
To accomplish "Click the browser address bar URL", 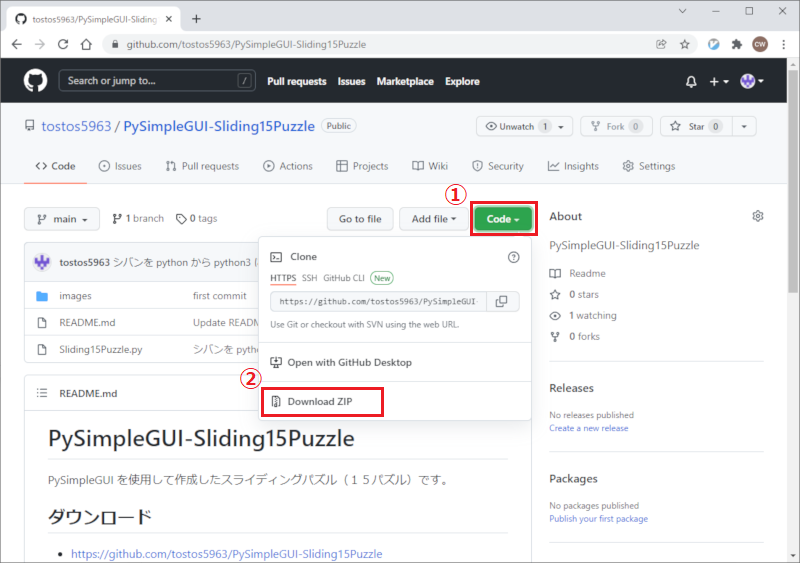I will point(246,44).
